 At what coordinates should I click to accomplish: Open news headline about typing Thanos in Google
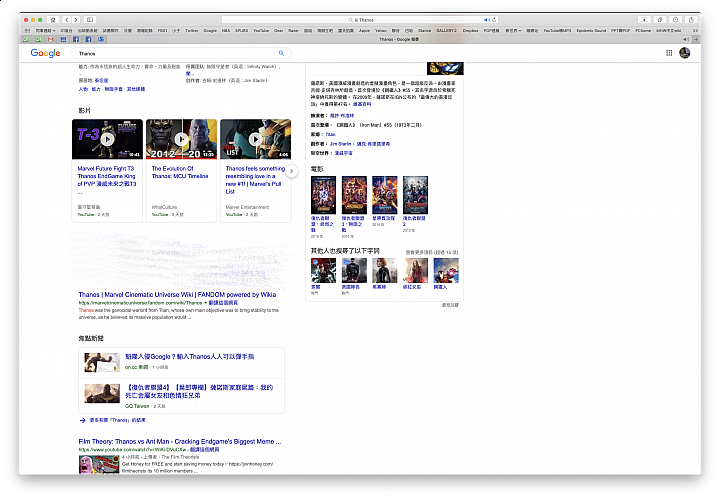click(x=190, y=356)
